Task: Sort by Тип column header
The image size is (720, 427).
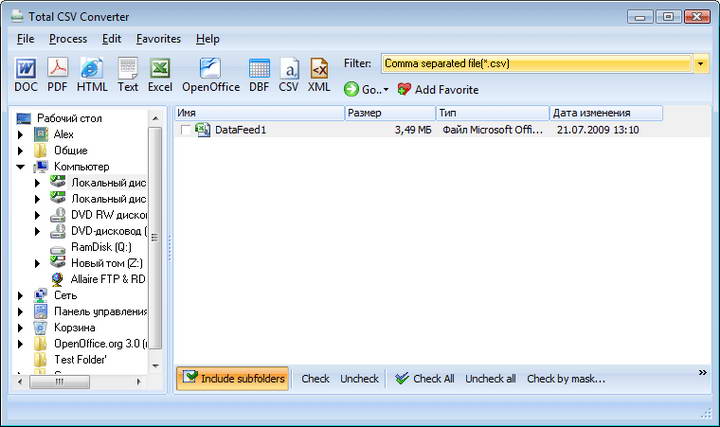Action: click(x=493, y=113)
